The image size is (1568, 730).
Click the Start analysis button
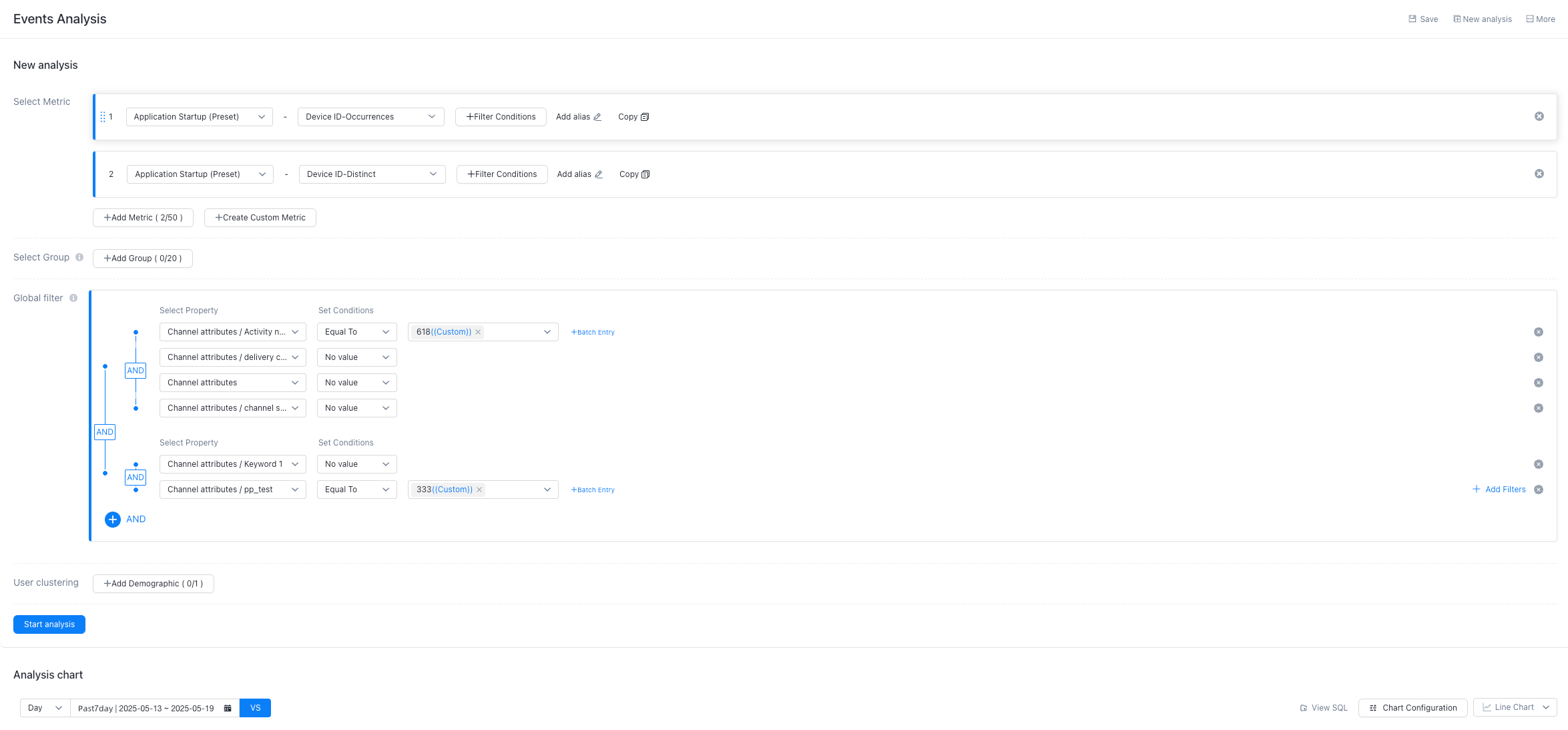click(x=49, y=624)
